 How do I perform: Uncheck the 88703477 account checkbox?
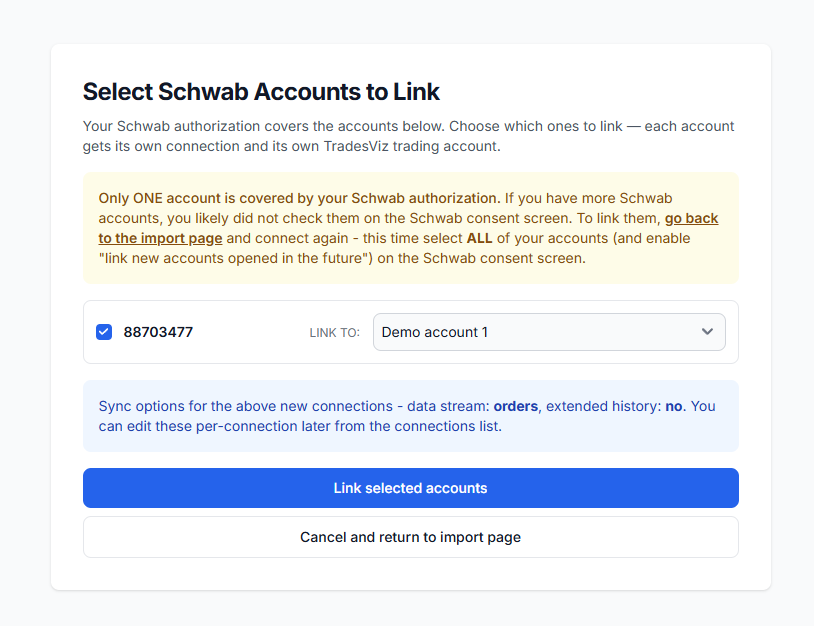pyautogui.click(x=104, y=332)
